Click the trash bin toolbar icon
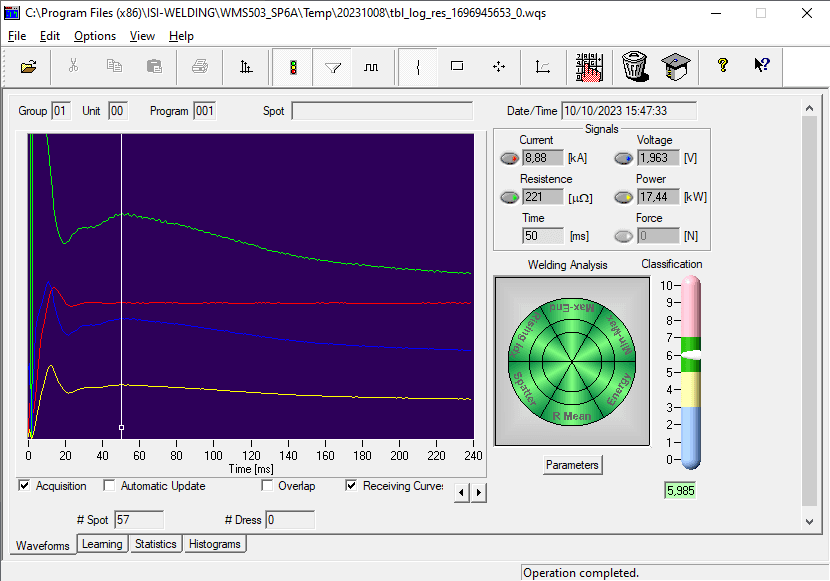830x581 pixels. [634, 67]
